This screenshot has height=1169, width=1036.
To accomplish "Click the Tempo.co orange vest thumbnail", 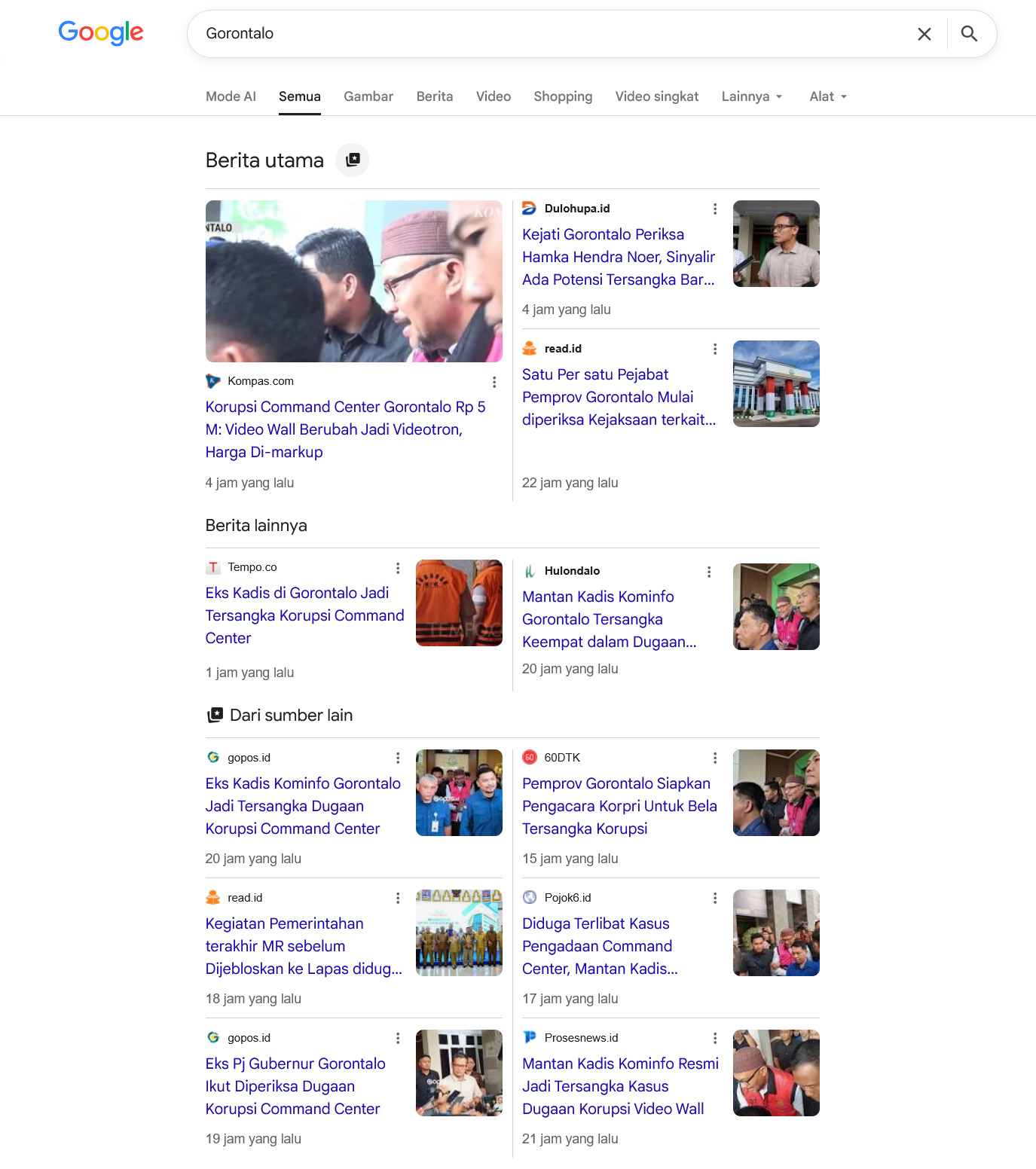I will tap(459, 603).
